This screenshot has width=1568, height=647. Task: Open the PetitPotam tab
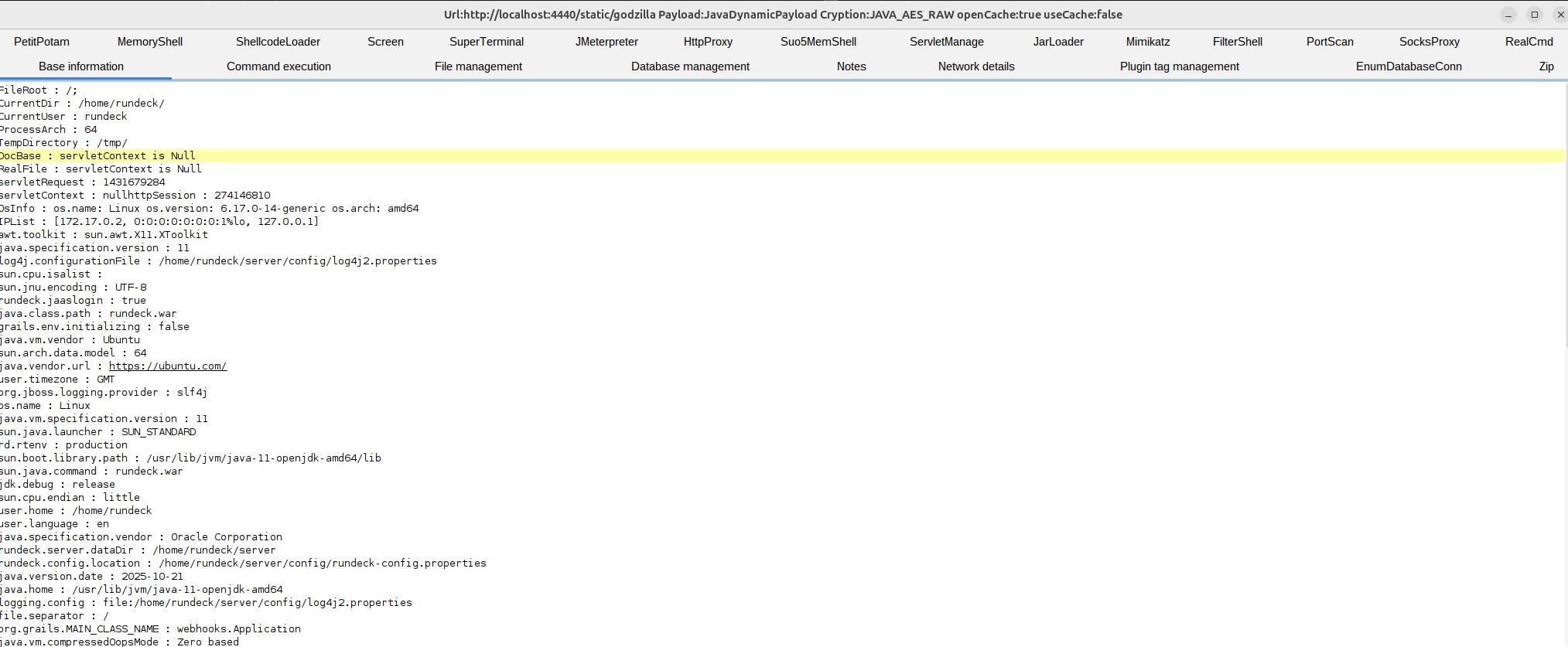(42, 42)
